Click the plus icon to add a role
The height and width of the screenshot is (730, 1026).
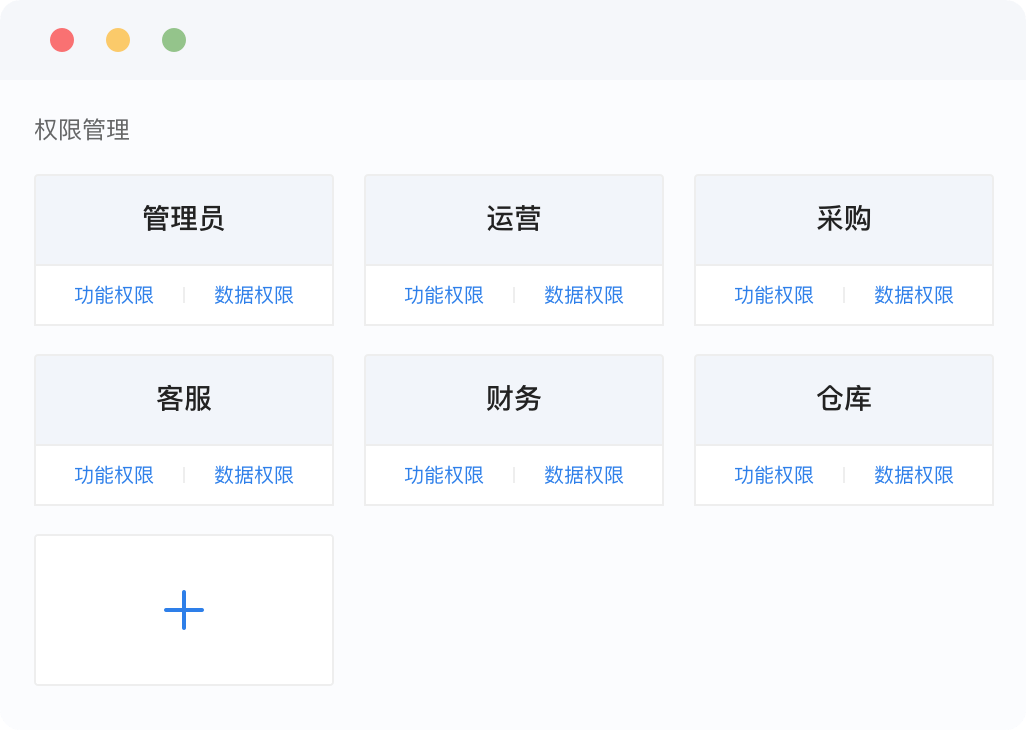tap(184, 609)
